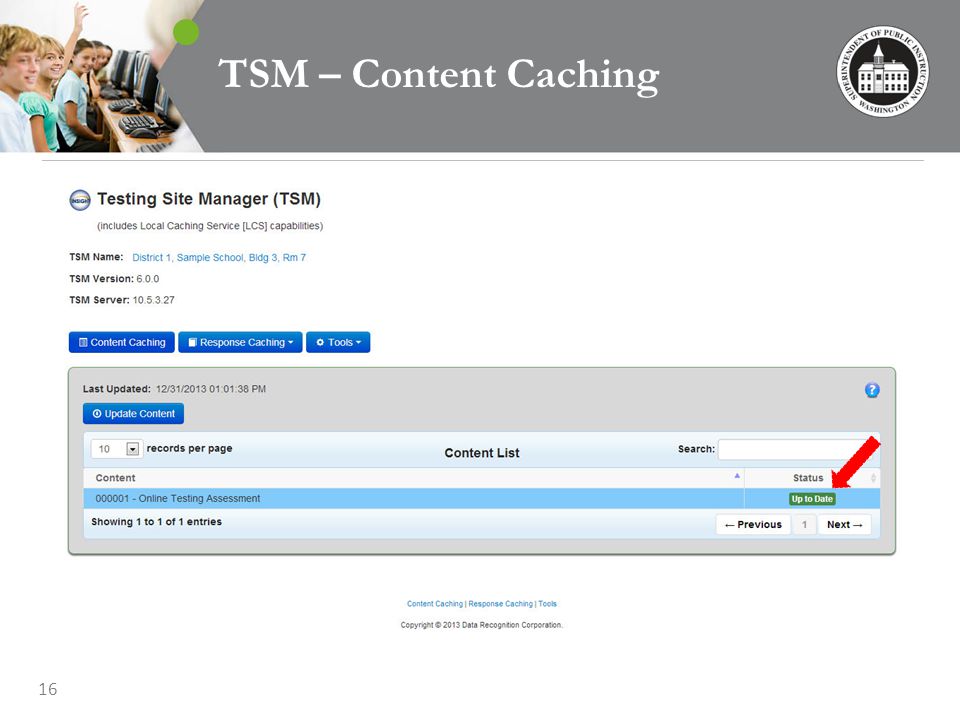Sort Content column using ascending arrow
The width and height of the screenshot is (960, 720).
coord(737,476)
